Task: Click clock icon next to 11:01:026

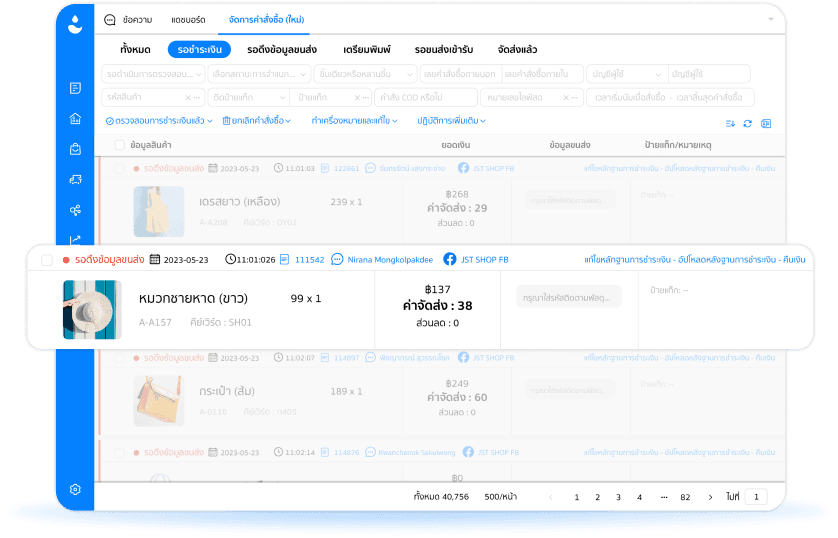Action: [x=230, y=259]
